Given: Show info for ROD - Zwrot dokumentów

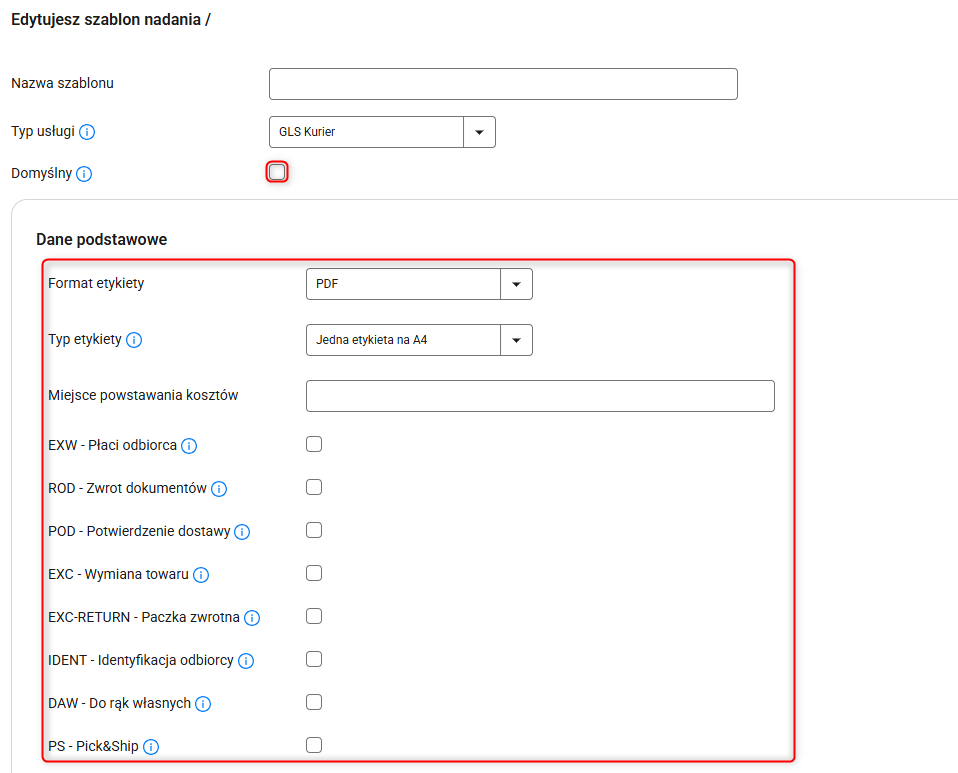Looking at the screenshot, I should tap(219, 489).
